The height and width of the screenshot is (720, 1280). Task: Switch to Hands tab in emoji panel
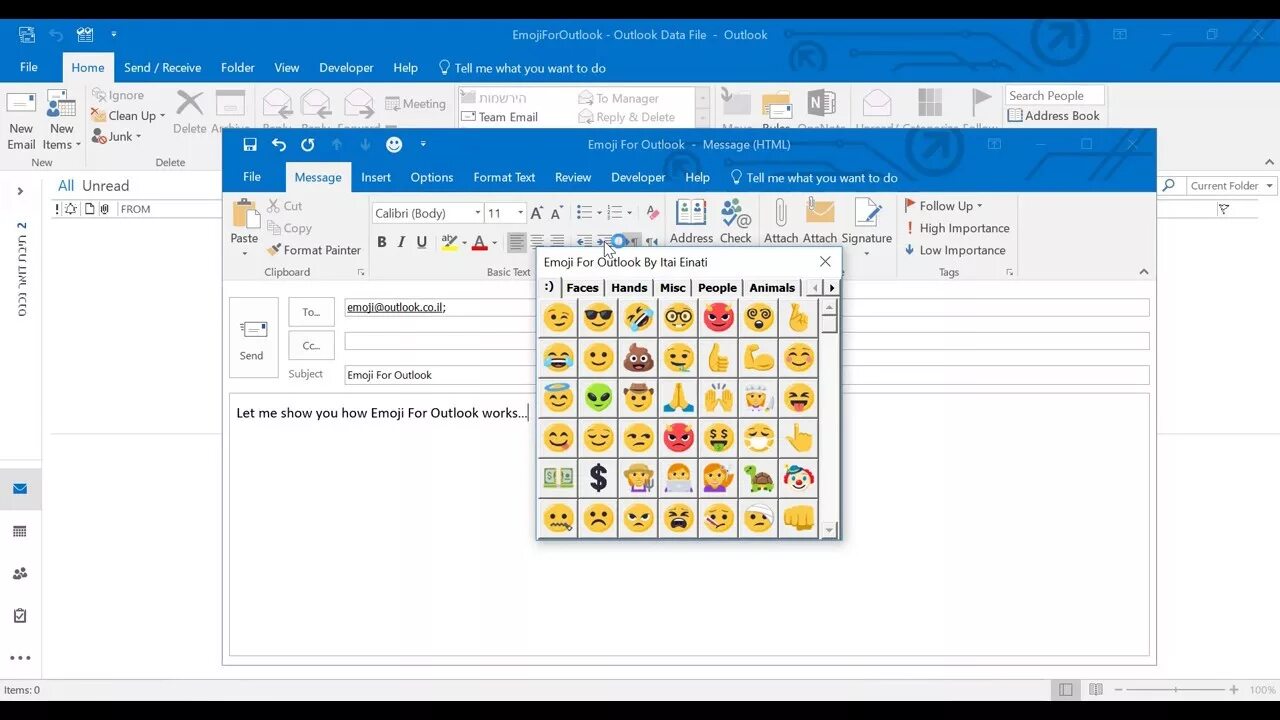pos(629,288)
